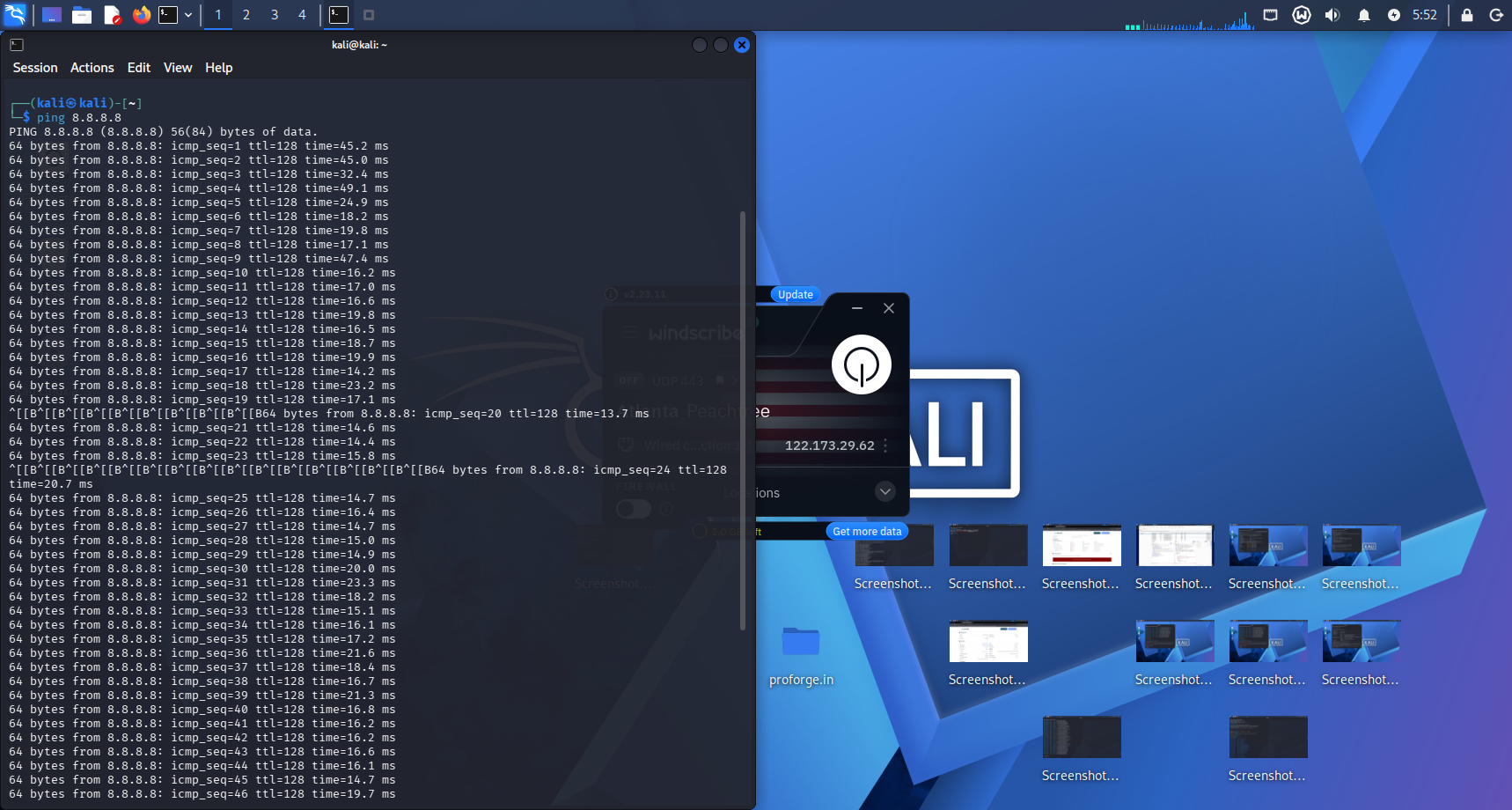Open the Actions menu in the terminal

pos(92,68)
